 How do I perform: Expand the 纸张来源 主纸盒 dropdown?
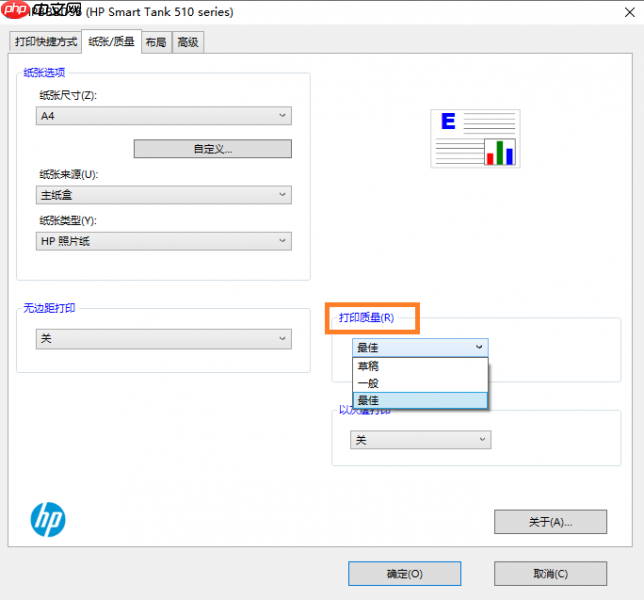pyautogui.click(x=163, y=195)
